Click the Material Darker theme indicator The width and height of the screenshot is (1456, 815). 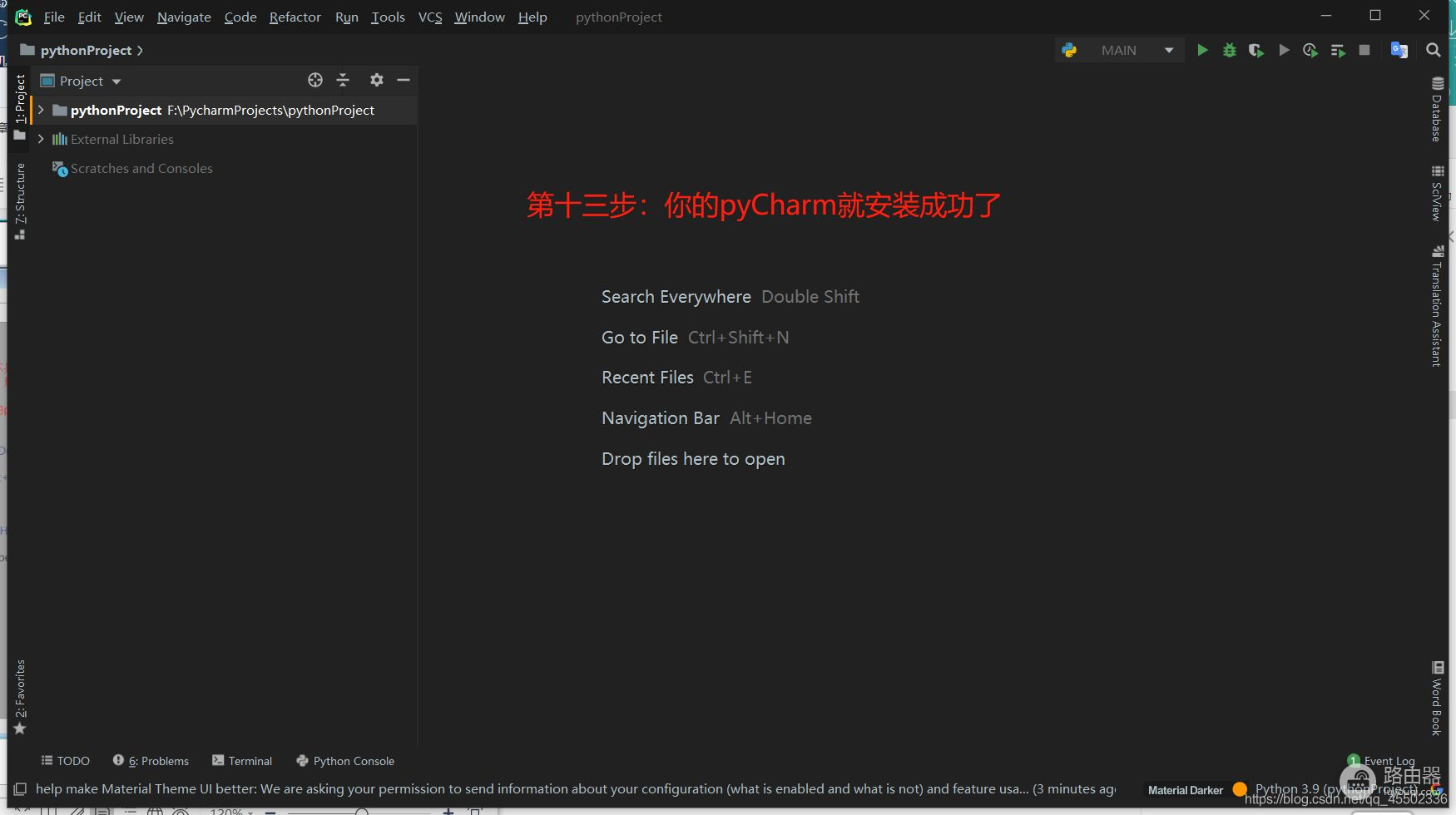(x=1185, y=790)
